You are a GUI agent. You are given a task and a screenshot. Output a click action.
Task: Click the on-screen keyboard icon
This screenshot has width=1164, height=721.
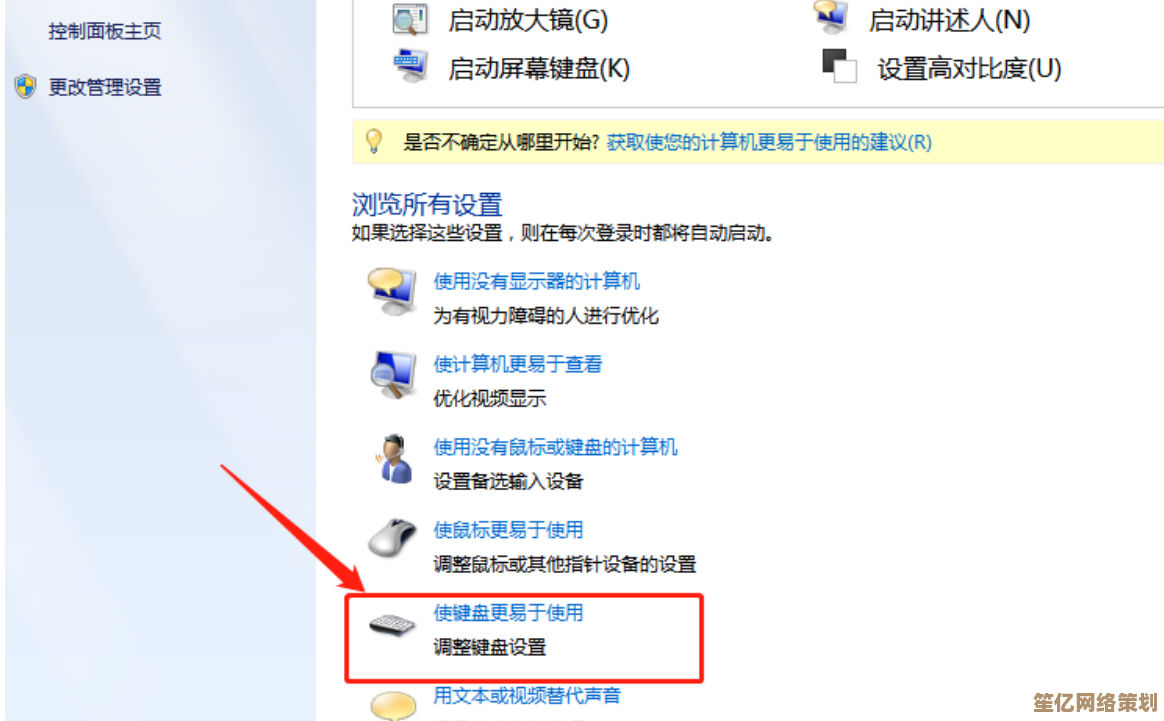(411, 66)
